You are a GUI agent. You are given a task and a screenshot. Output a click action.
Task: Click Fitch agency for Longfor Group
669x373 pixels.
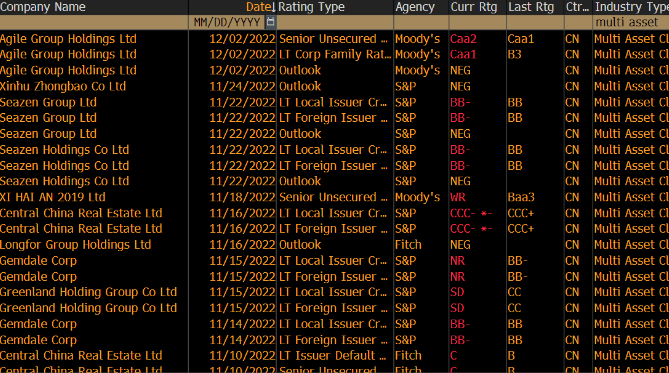(408, 245)
